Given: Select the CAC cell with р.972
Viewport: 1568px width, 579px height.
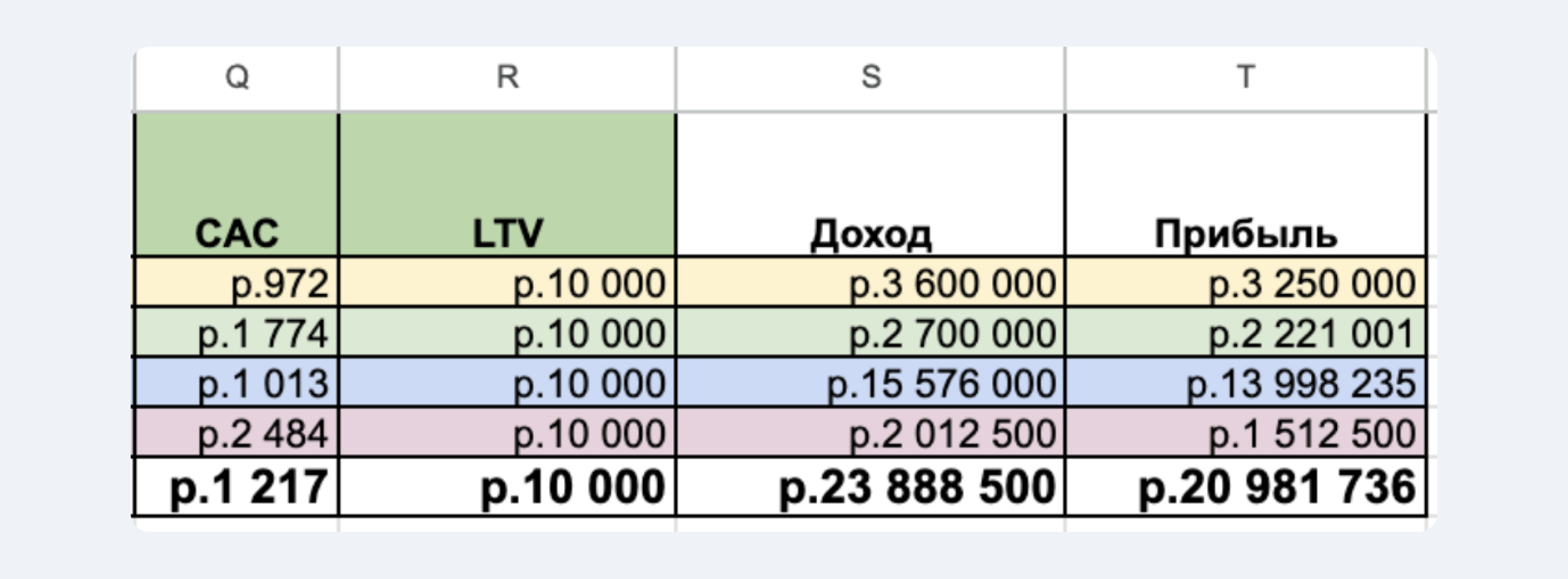Looking at the screenshot, I should click(236, 282).
